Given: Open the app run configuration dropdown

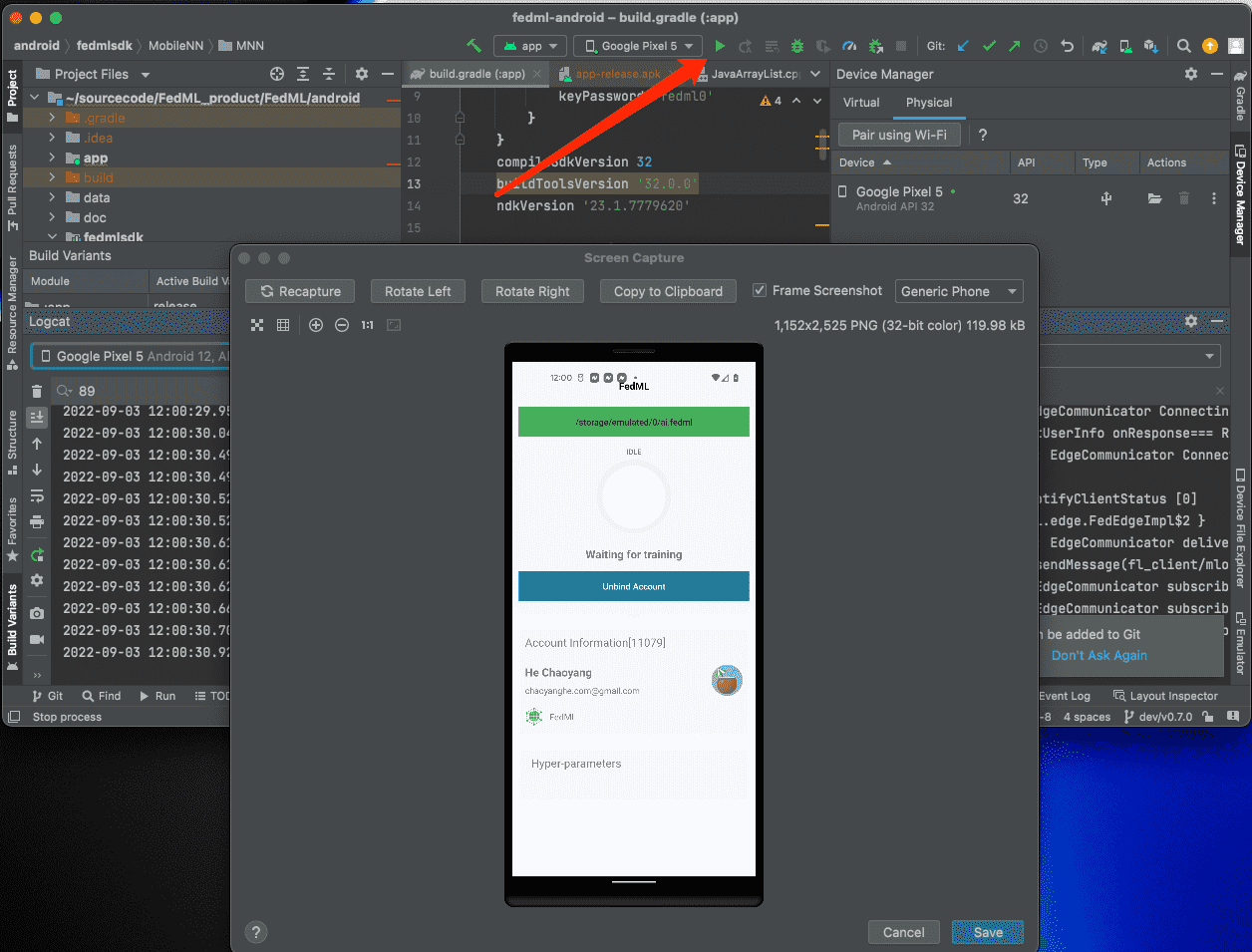Looking at the screenshot, I should tap(530, 46).
